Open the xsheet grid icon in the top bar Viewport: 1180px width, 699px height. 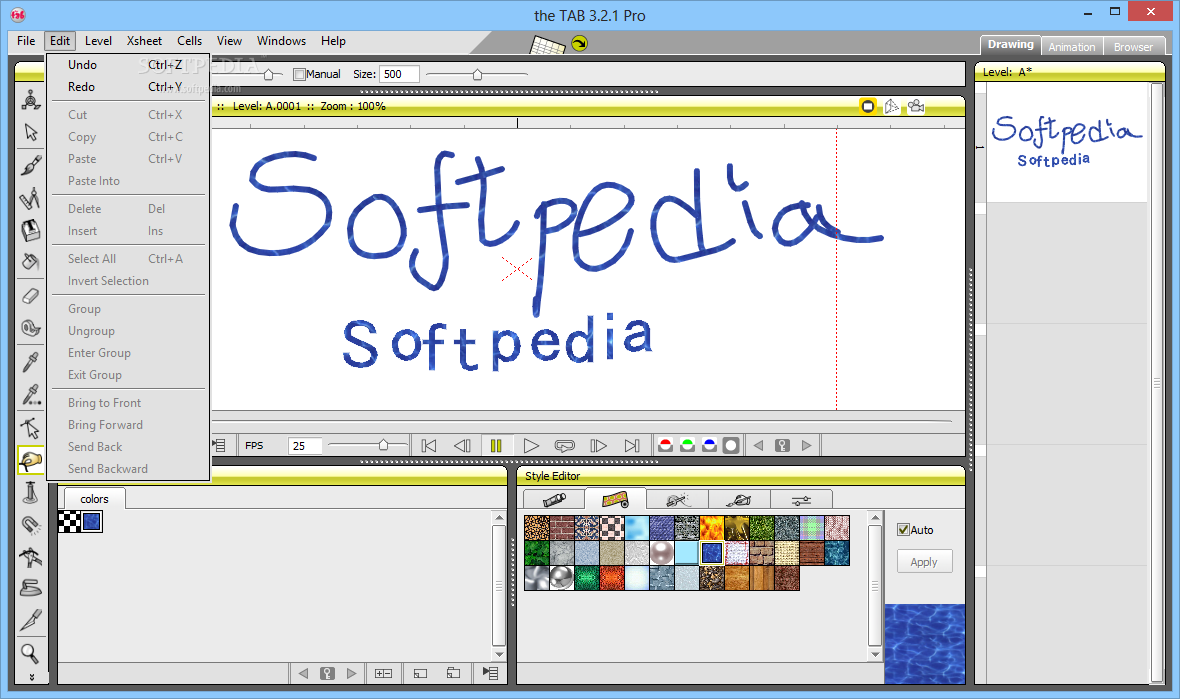(548, 45)
